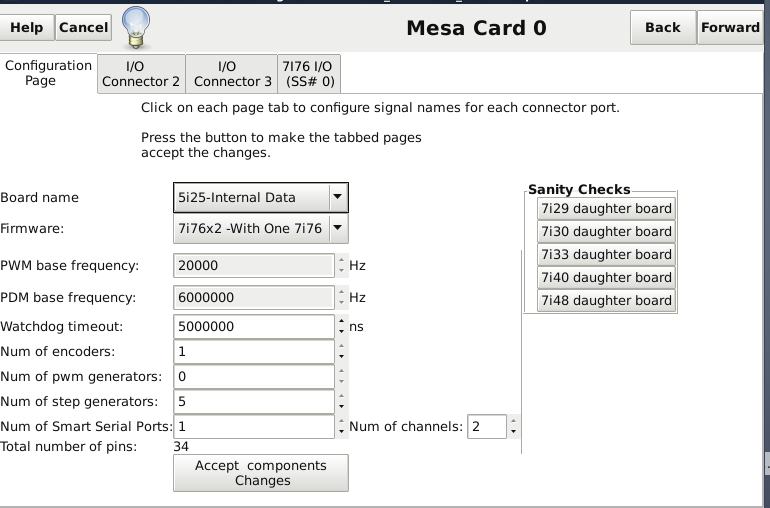The width and height of the screenshot is (770, 508).
Task: Click the Mesa Card 0 heading
Action: (x=476, y=28)
